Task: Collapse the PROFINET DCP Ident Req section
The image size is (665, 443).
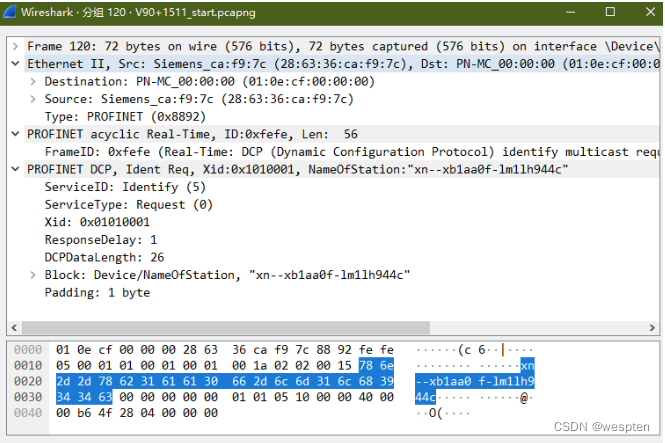Action: click(x=16, y=169)
